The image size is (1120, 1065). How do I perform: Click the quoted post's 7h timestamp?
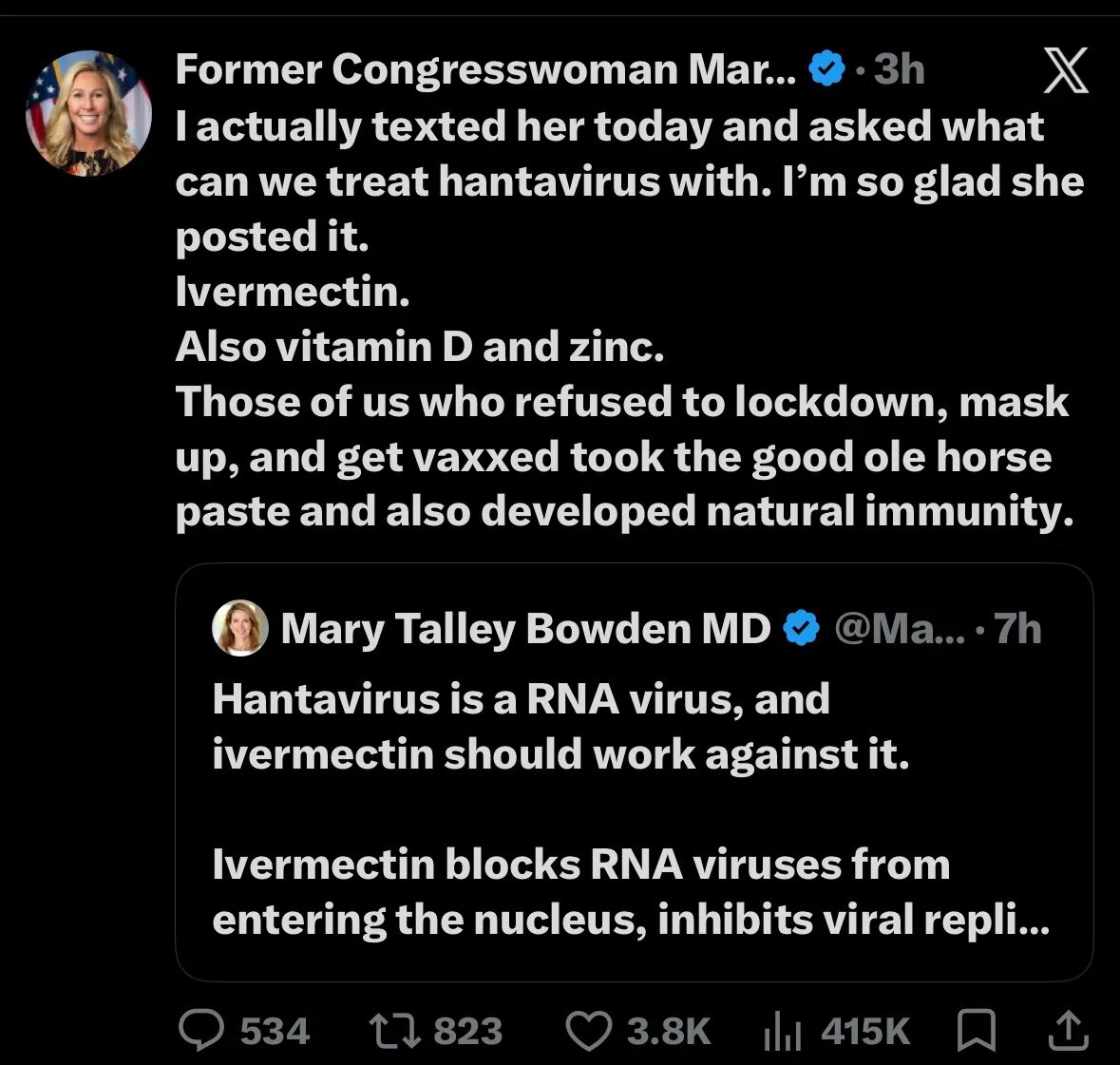tap(1017, 629)
